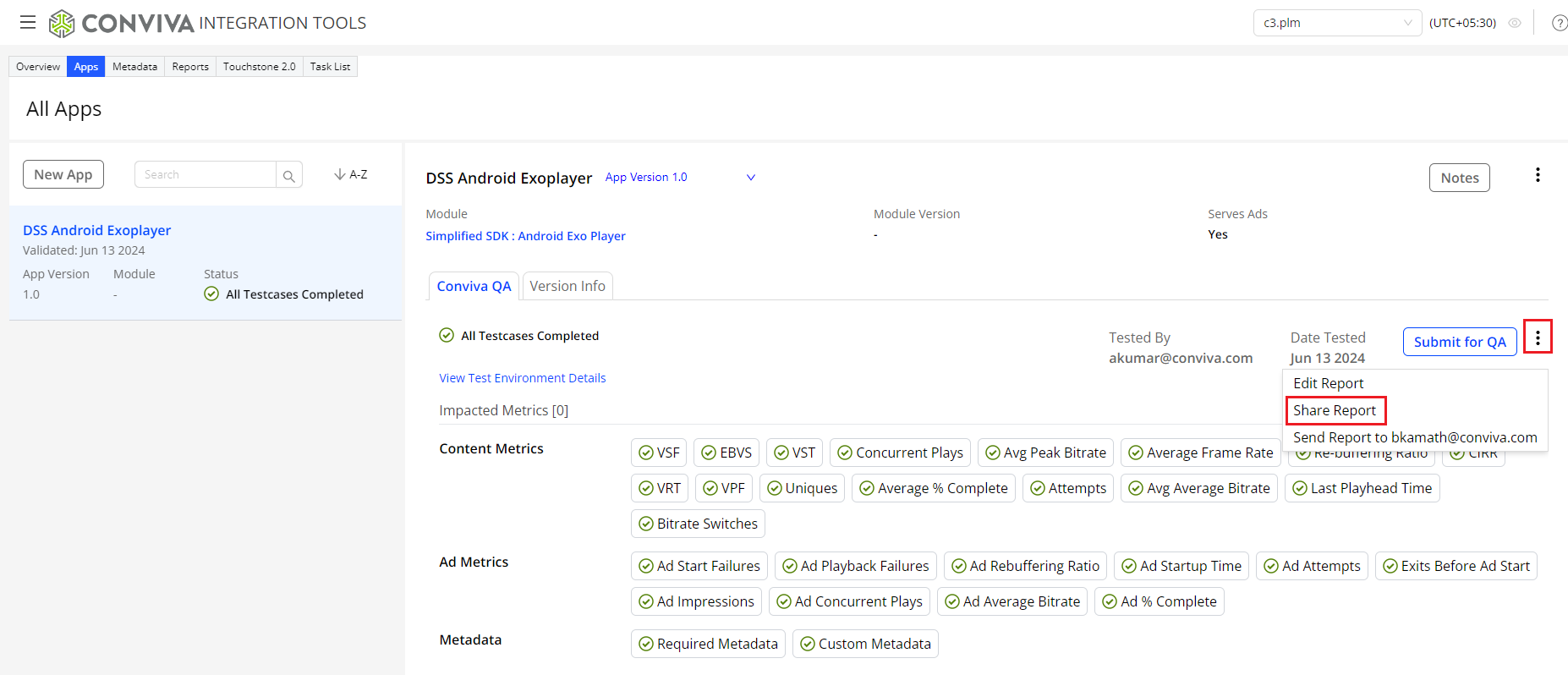The height and width of the screenshot is (675, 1568).
Task: Click the EBVS metric chip
Action: click(x=726, y=453)
